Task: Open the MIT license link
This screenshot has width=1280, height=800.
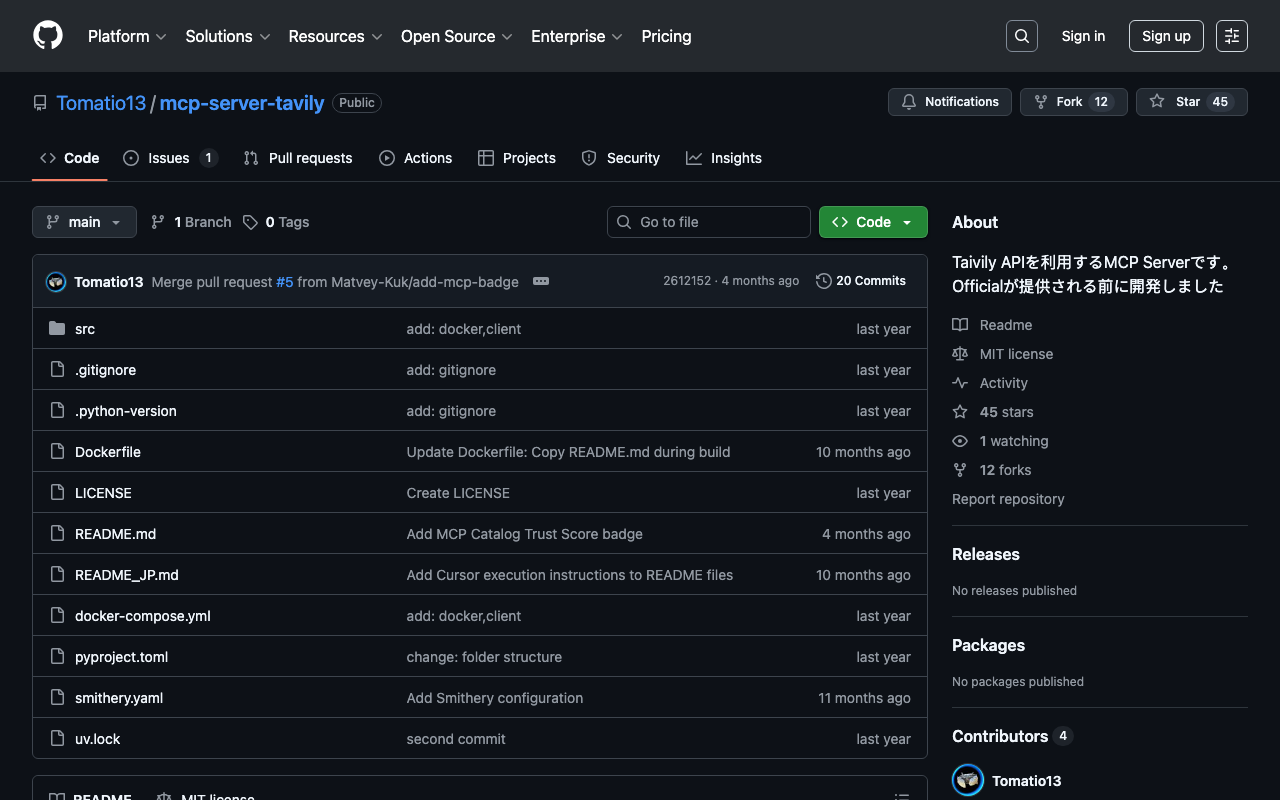Action: point(1016,354)
